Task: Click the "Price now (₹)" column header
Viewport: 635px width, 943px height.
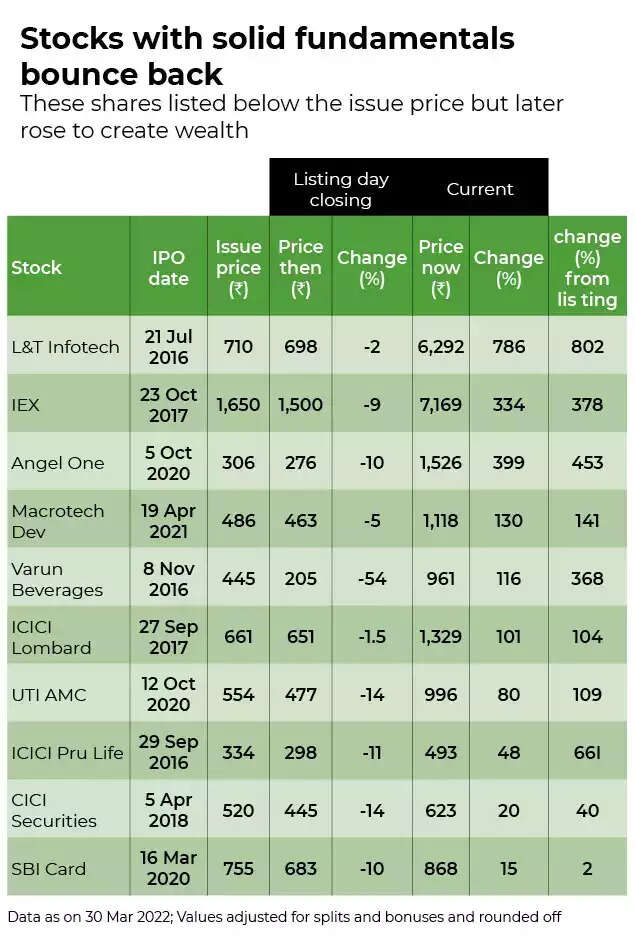Action: pyautogui.click(x=440, y=267)
